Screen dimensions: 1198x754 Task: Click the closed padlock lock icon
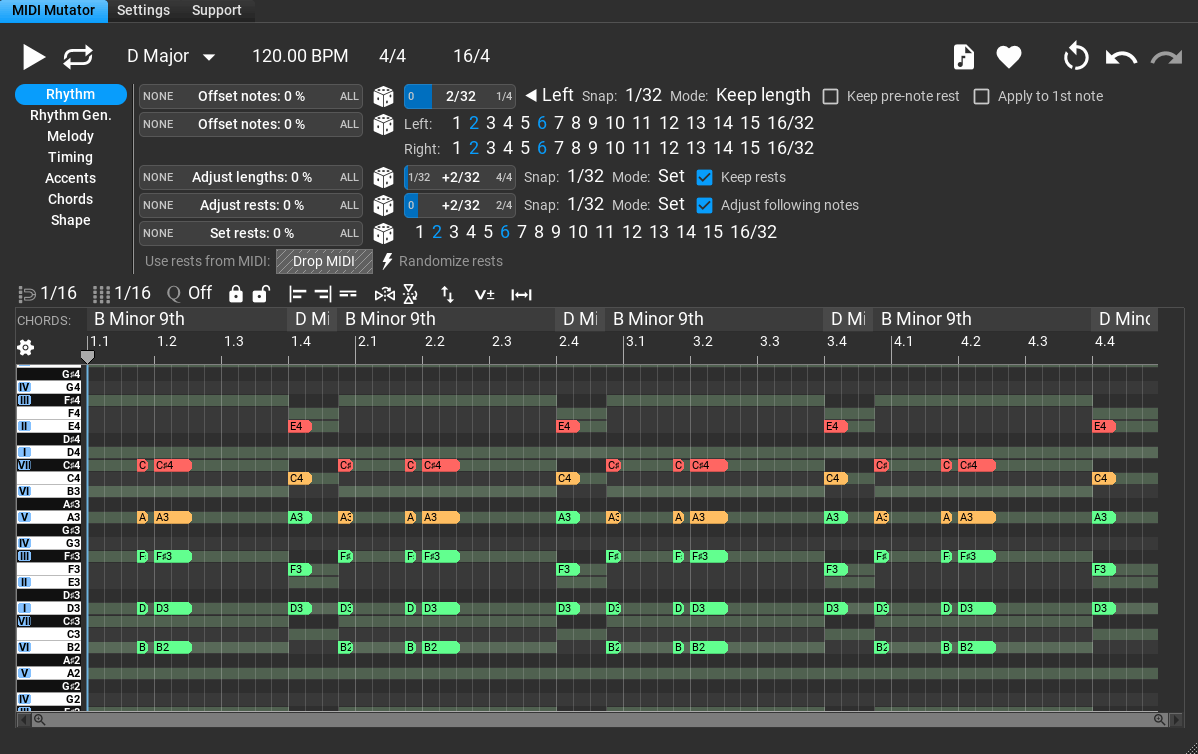(236, 294)
